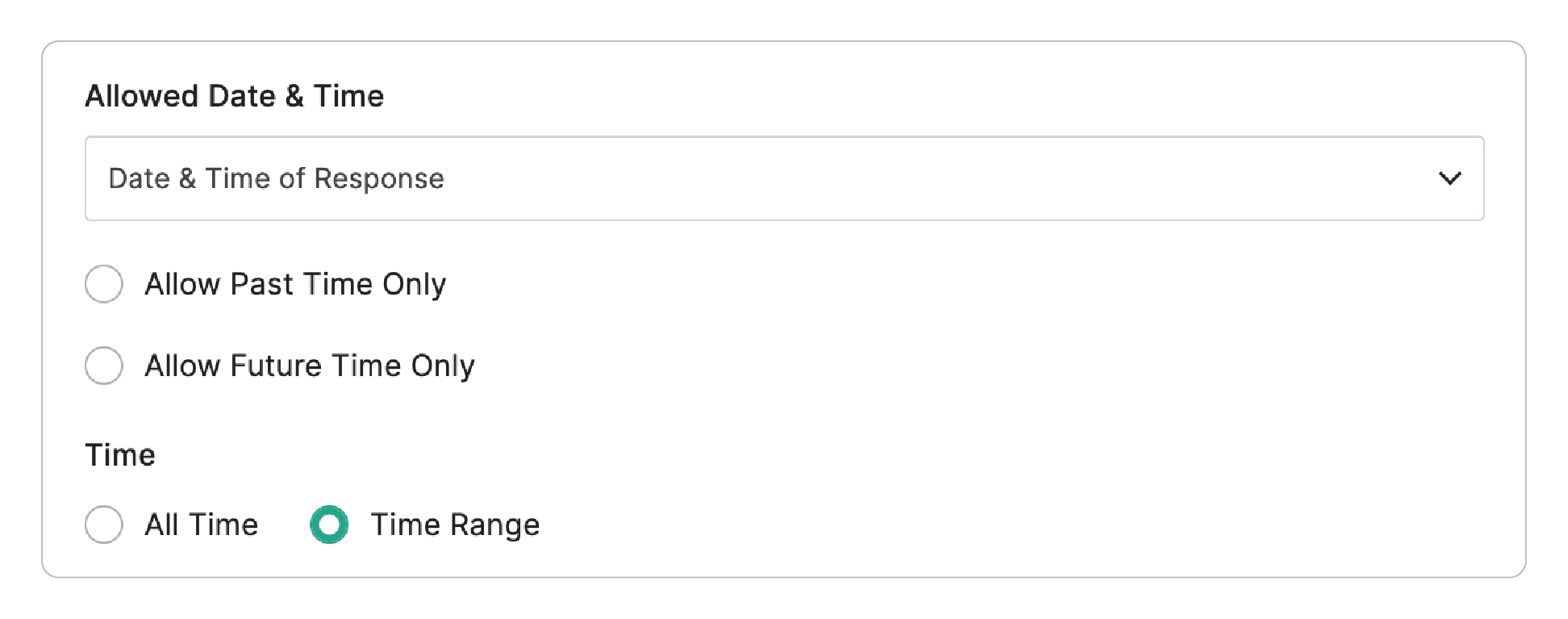Click the 'Date & Time of Response' selected text
The width and height of the screenshot is (1568, 619).
point(276,178)
